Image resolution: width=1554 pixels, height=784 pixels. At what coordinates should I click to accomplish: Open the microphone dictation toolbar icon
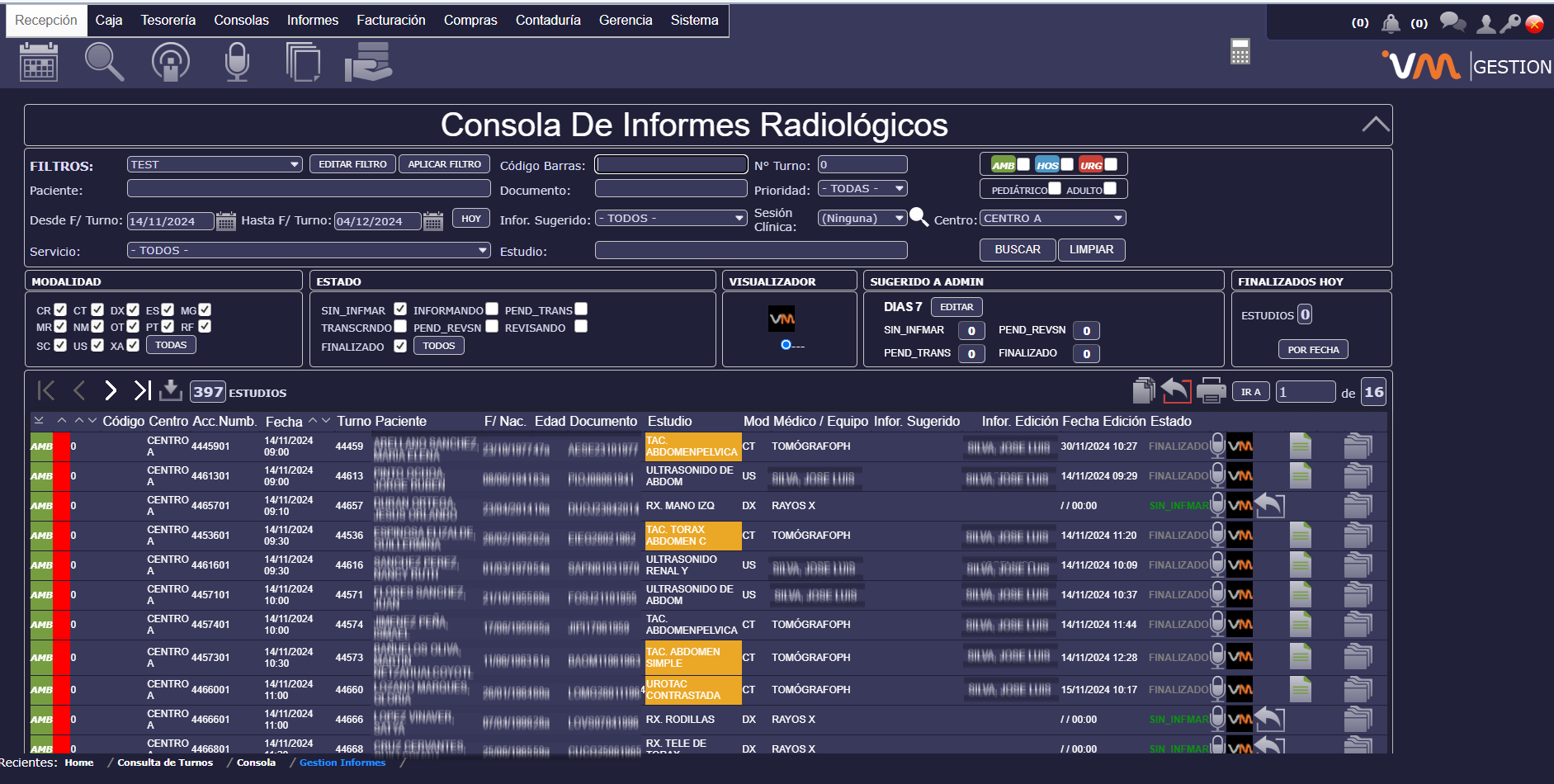[237, 62]
